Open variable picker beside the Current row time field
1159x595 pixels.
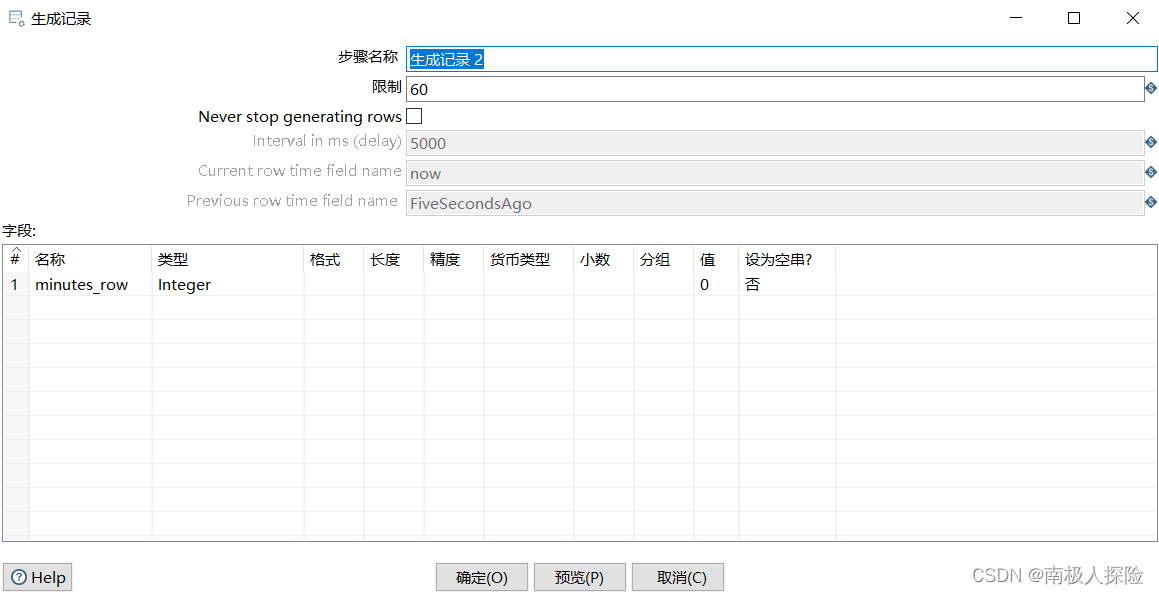1151,172
